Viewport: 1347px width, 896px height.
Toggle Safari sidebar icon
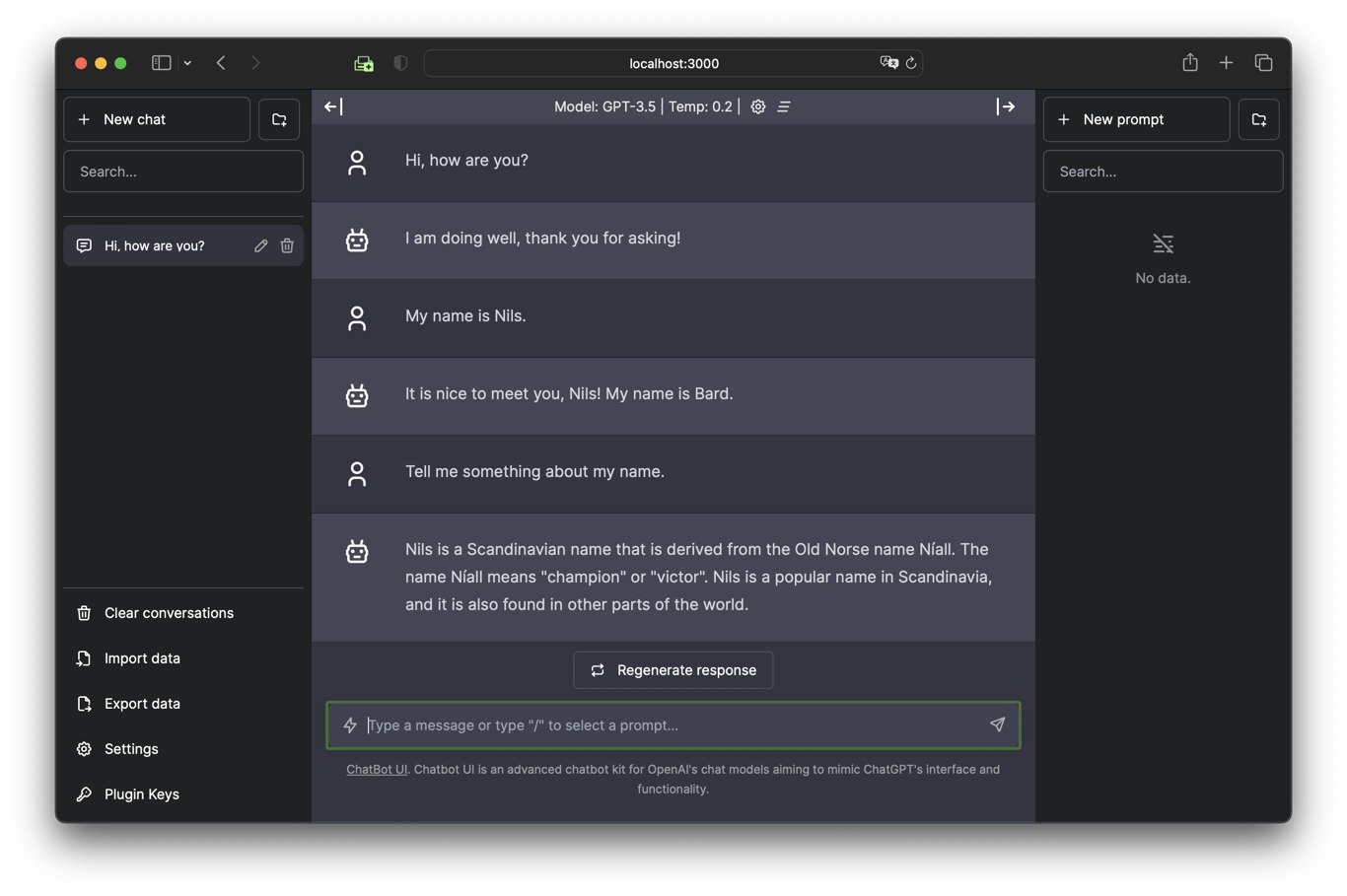point(162,63)
